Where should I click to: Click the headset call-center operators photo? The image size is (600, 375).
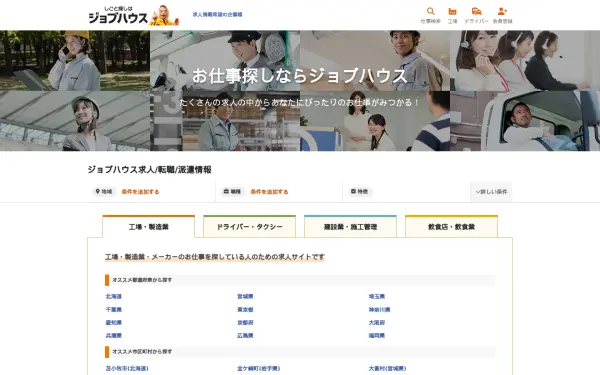(525, 61)
